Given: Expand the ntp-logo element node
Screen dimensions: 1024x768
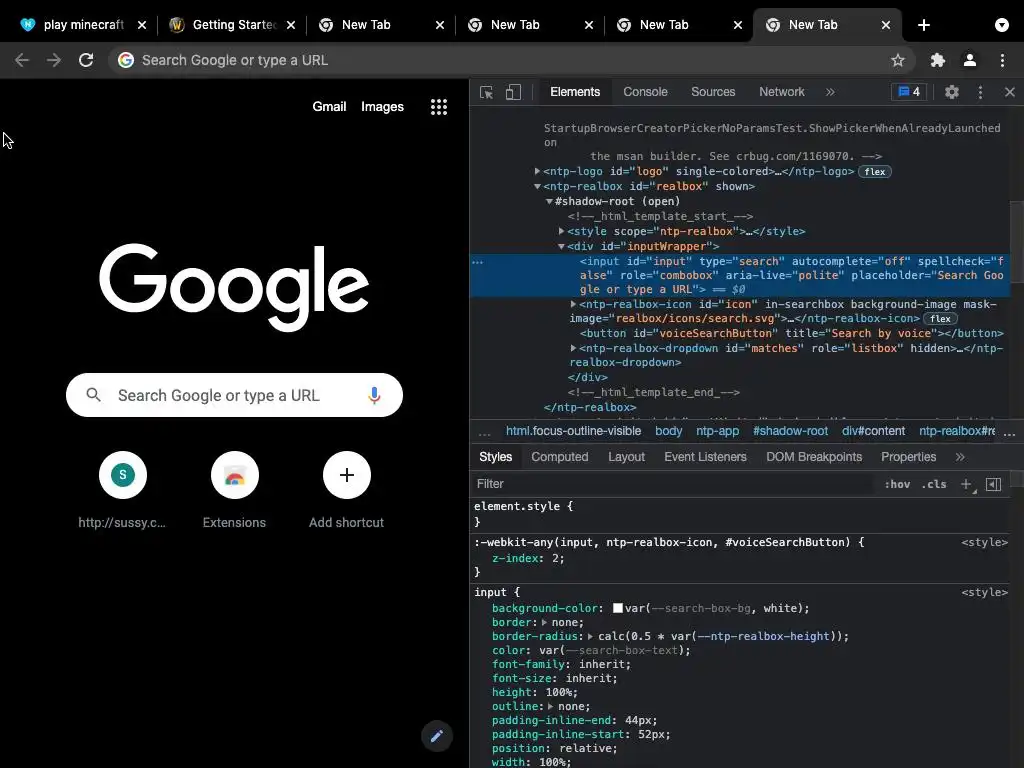Looking at the screenshot, I should click(x=537, y=171).
